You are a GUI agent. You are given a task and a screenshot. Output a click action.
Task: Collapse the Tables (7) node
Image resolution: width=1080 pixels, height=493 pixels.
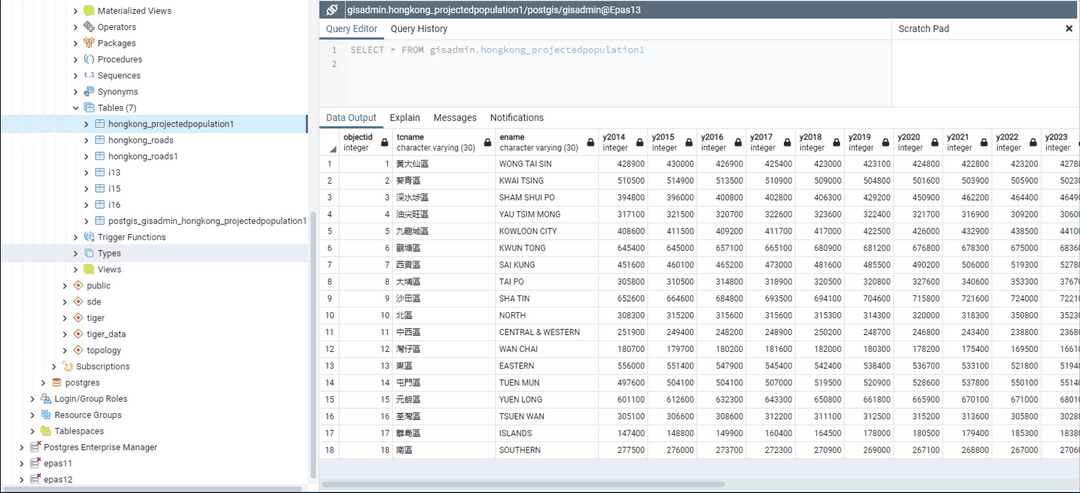[75, 108]
